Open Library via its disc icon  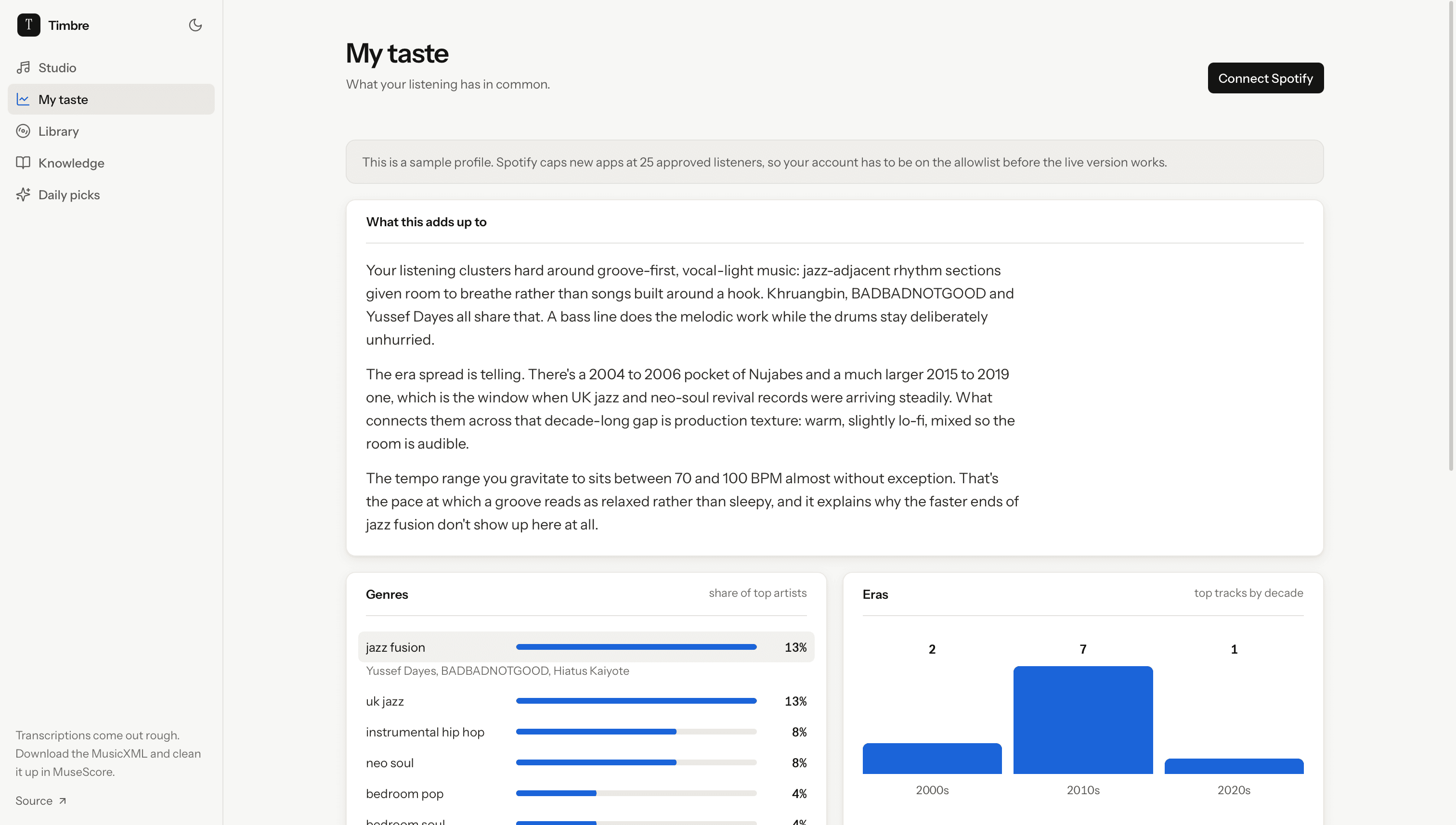coord(23,131)
